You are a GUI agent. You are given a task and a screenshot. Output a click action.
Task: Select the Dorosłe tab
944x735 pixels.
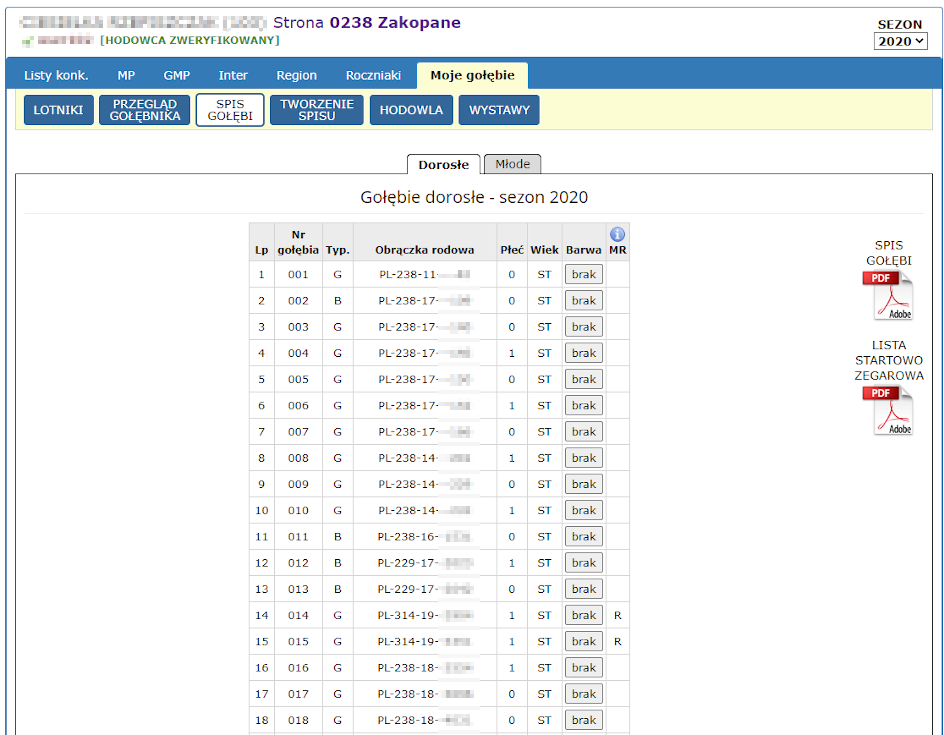pos(443,164)
